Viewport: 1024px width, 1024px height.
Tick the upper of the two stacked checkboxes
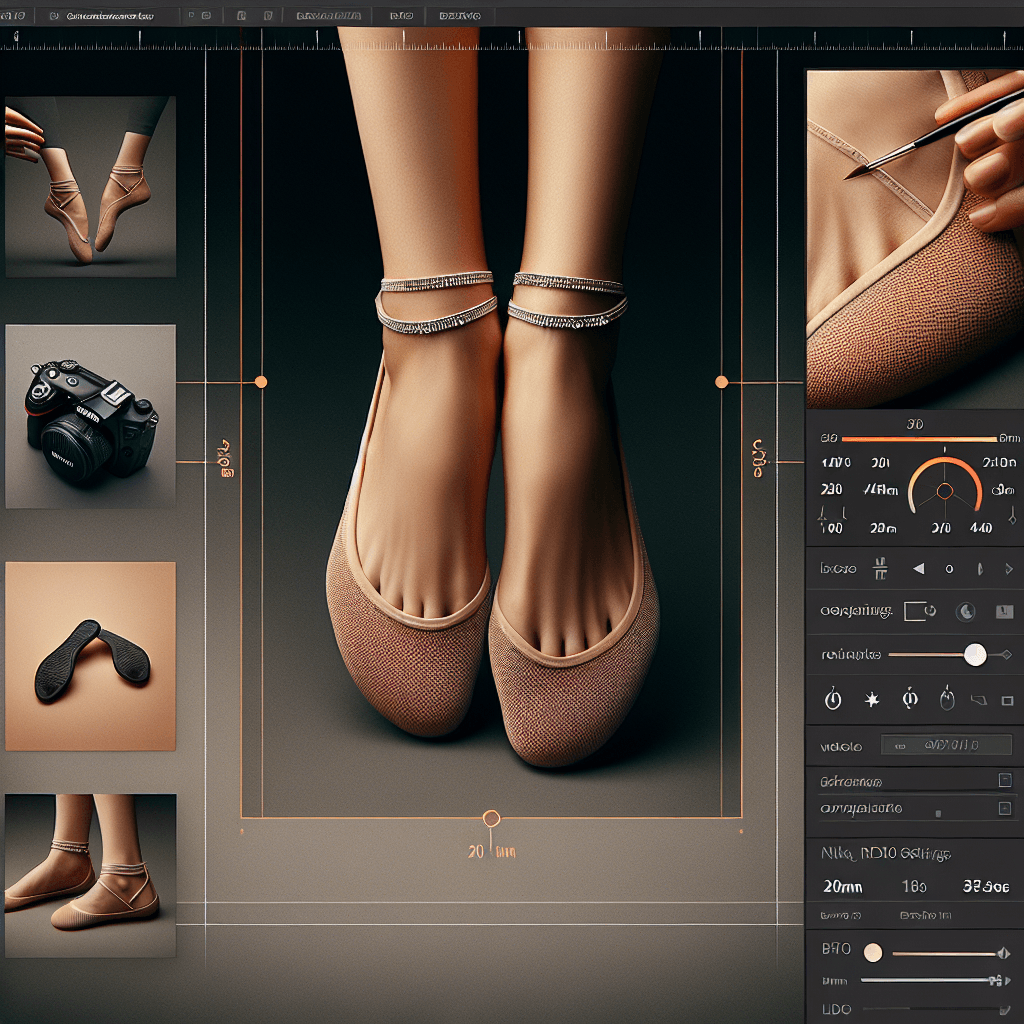(1005, 780)
